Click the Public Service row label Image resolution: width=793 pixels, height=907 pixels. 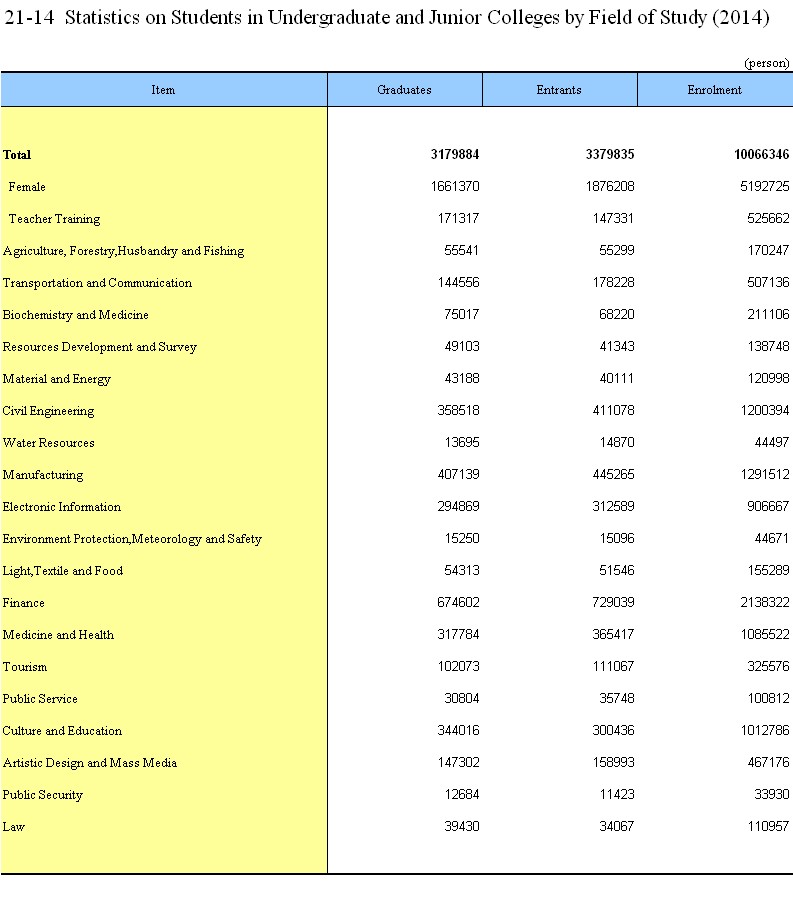(x=40, y=699)
